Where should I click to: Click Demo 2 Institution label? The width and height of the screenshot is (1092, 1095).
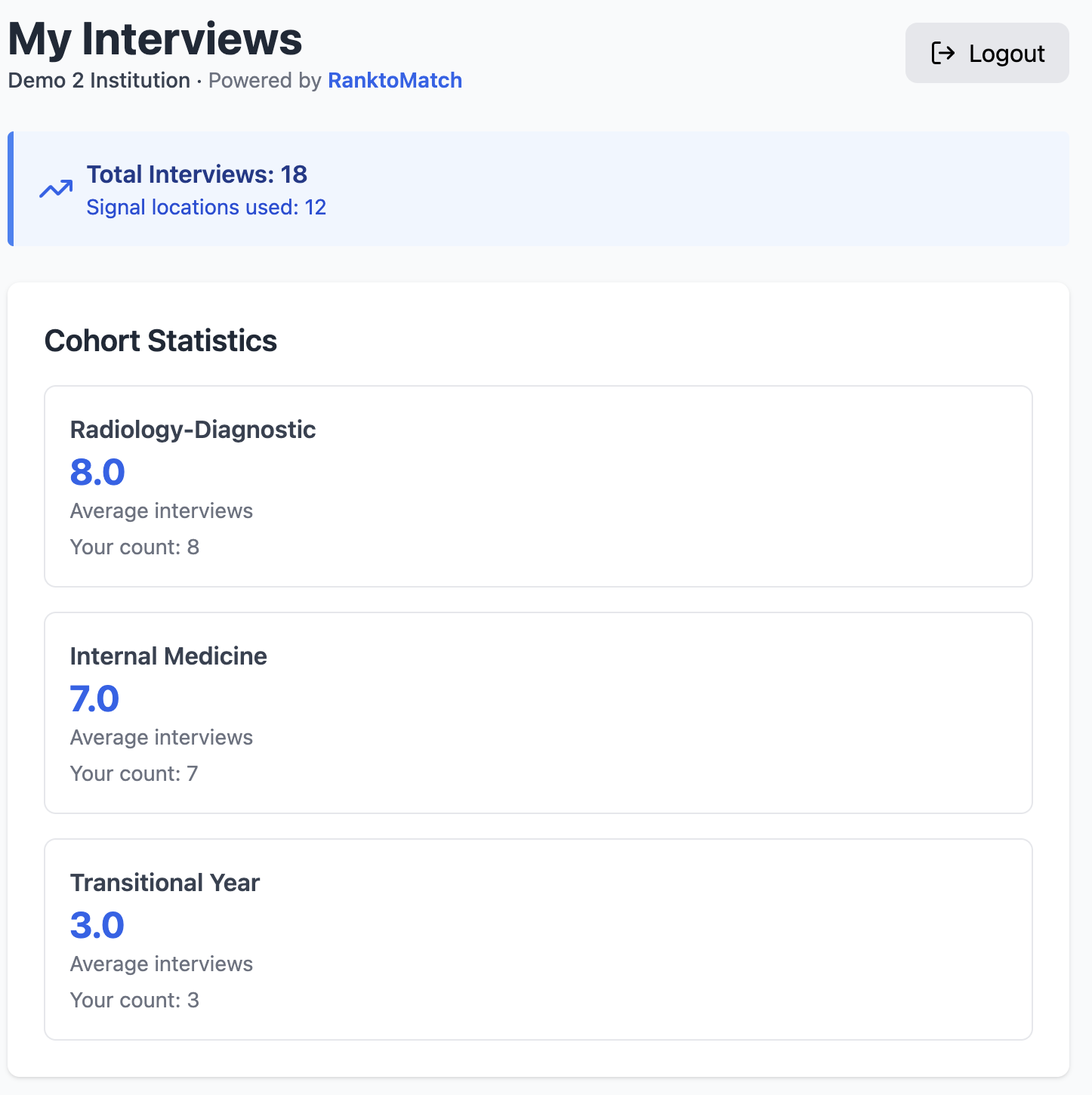[x=99, y=80]
